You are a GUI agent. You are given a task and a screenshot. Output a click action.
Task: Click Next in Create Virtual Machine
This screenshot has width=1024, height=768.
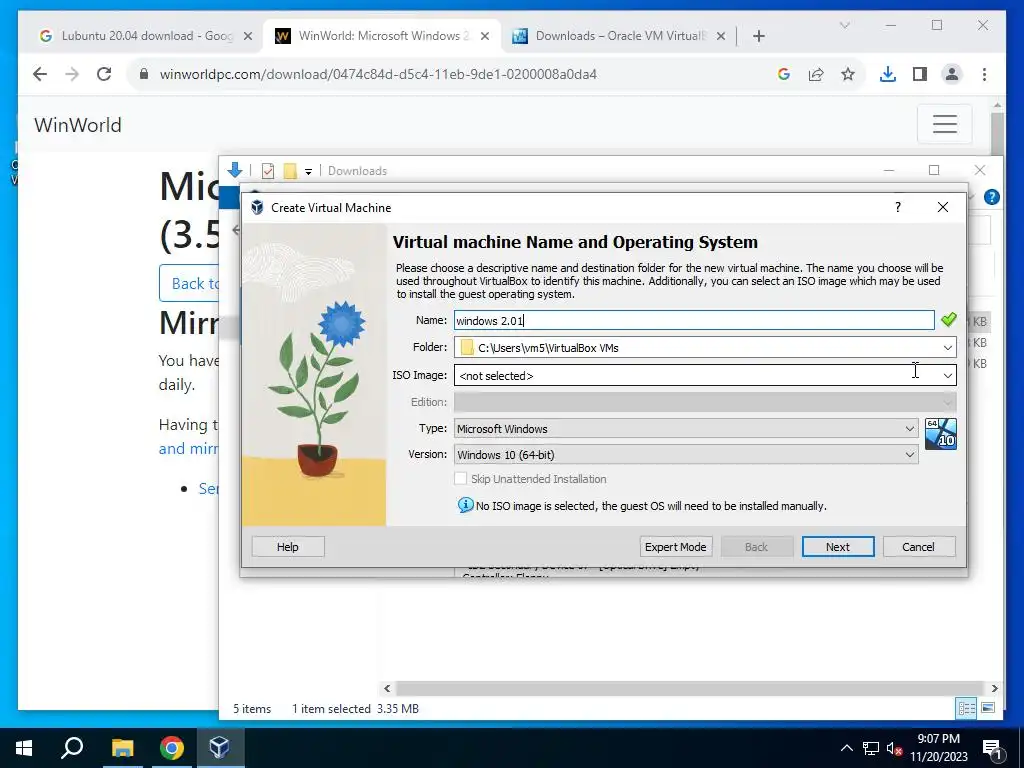tap(838, 547)
